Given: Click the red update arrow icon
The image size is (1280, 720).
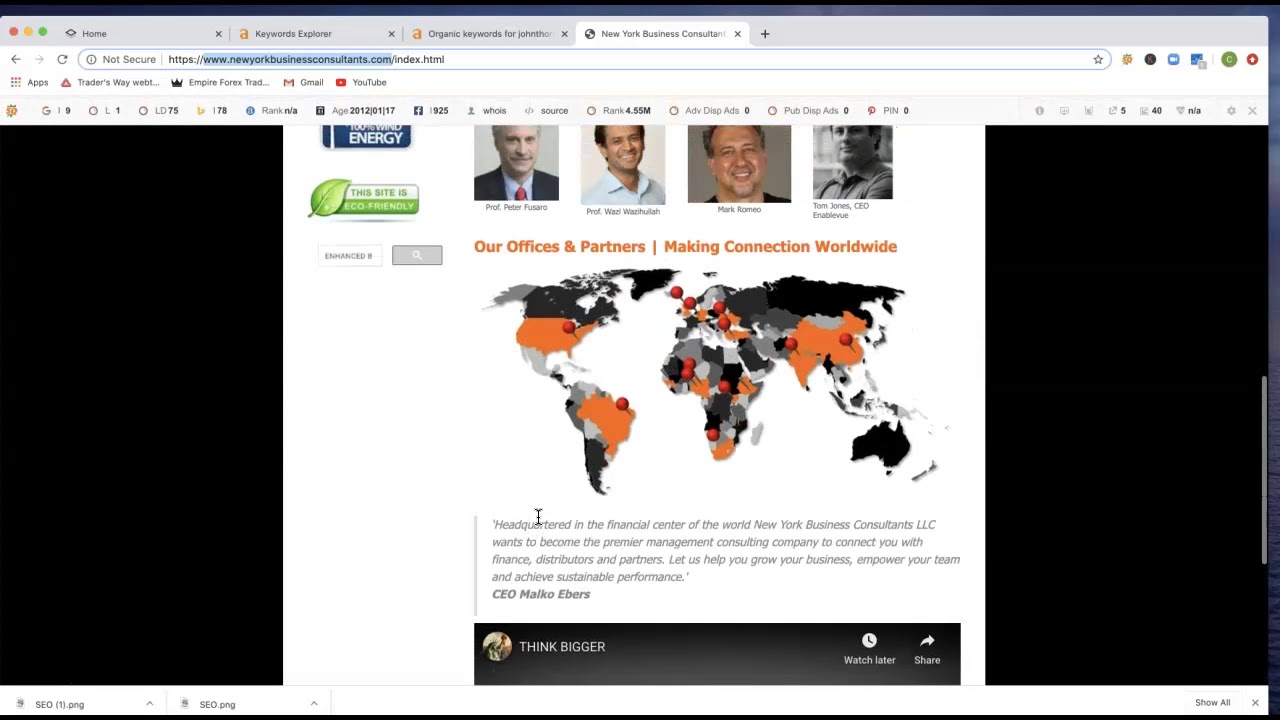Looking at the screenshot, I should click(x=1252, y=59).
